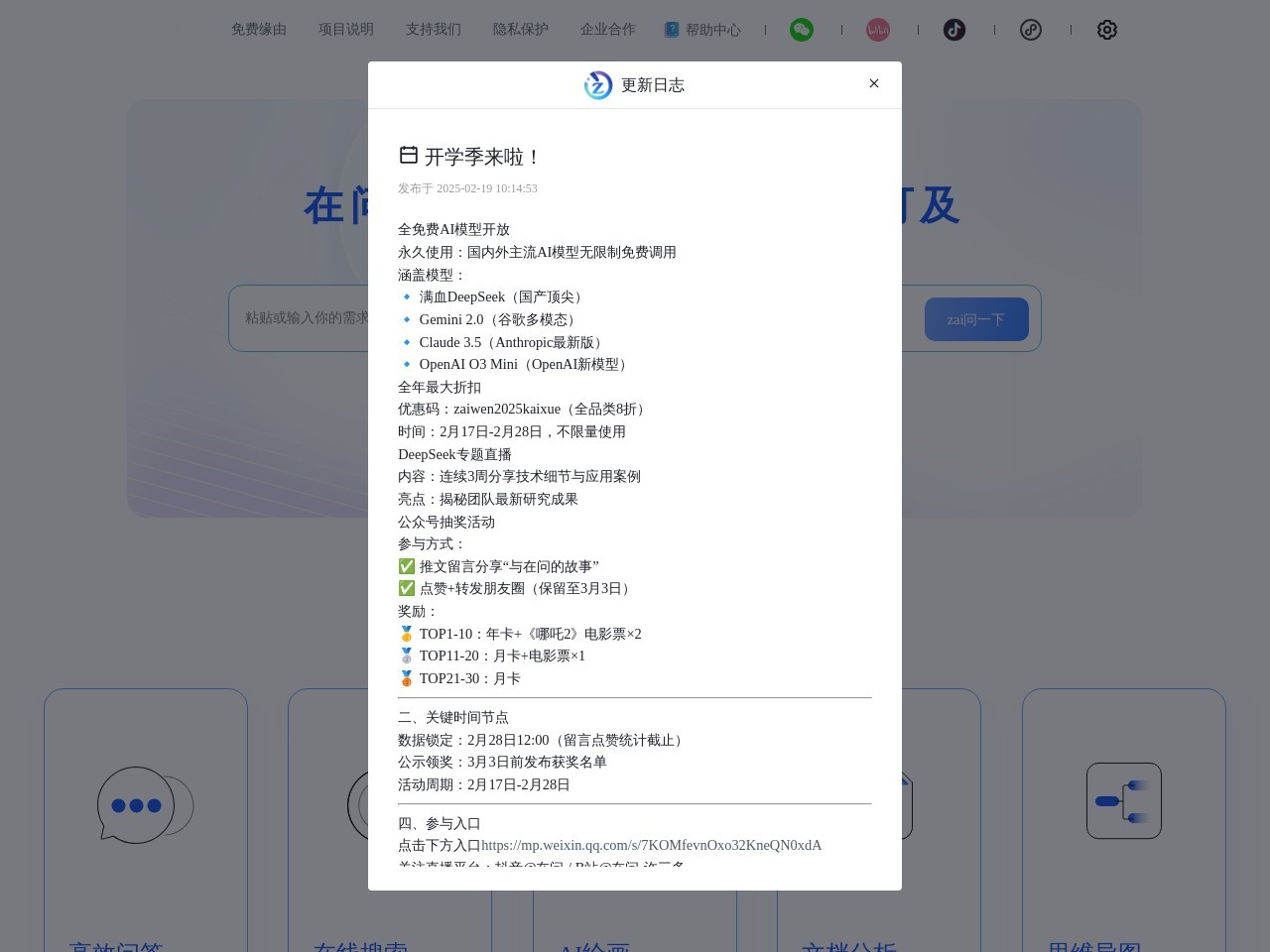
Task: Click the 推文留言分享 line with checkmark
Action: pyautogui.click(x=499, y=566)
